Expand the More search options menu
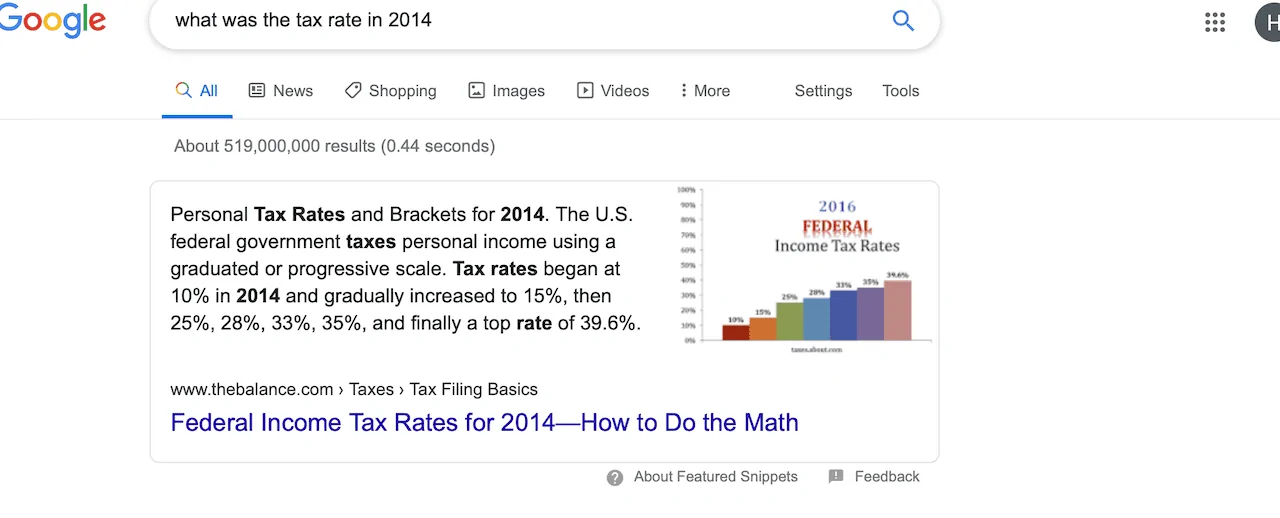This screenshot has width=1280, height=518. pyautogui.click(x=704, y=90)
